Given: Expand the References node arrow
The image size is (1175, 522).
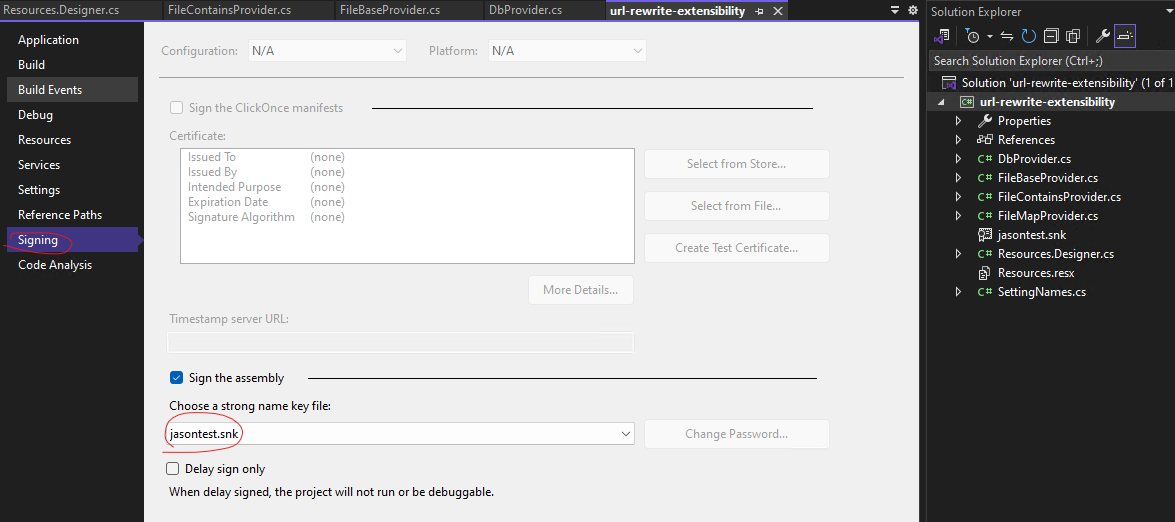Looking at the screenshot, I should click(958, 140).
